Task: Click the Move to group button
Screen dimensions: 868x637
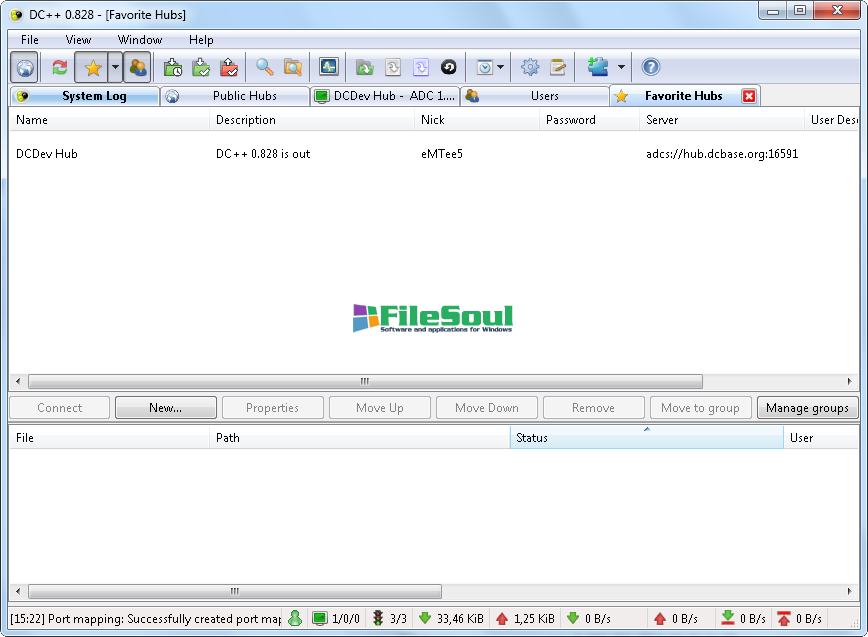Action: 700,408
